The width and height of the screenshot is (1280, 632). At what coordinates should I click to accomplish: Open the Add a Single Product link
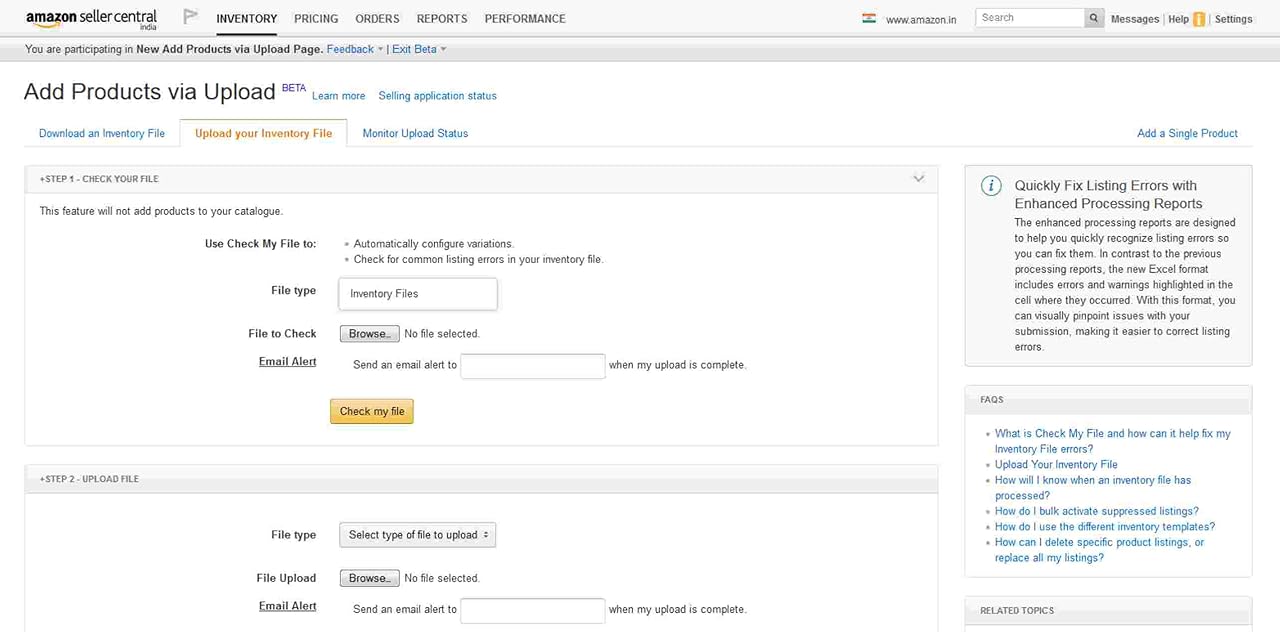[x=1187, y=133]
